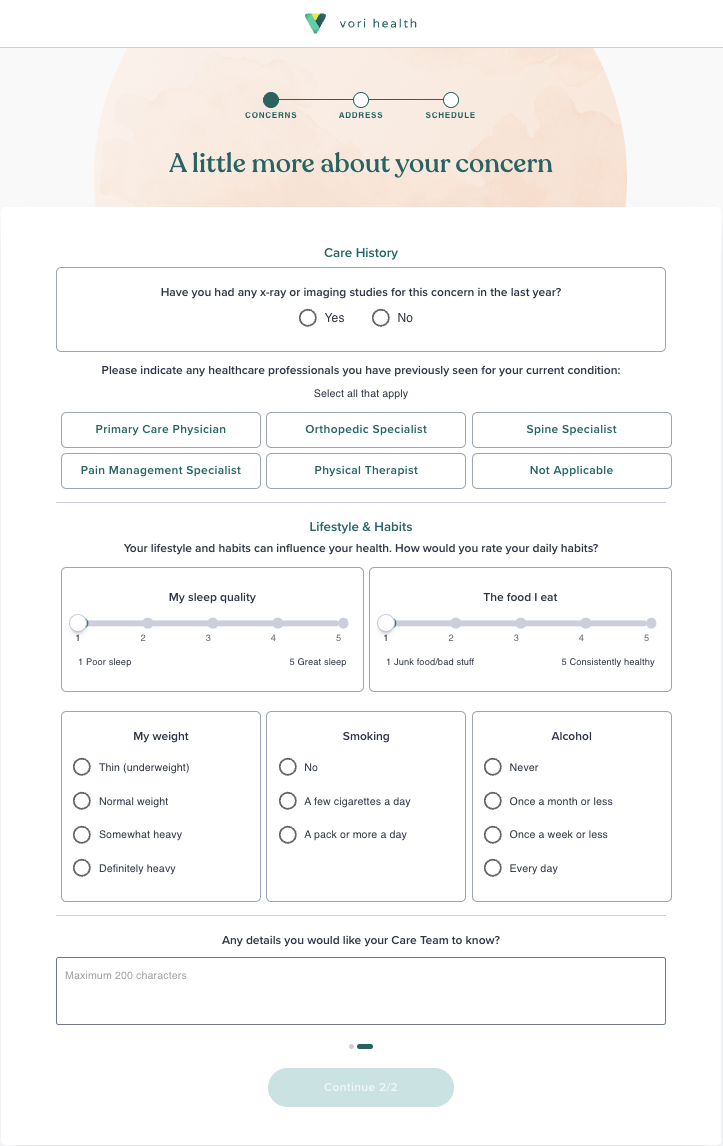The height and width of the screenshot is (1146, 723).
Task: Toggle the Not Applicable button
Action: coord(572,471)
